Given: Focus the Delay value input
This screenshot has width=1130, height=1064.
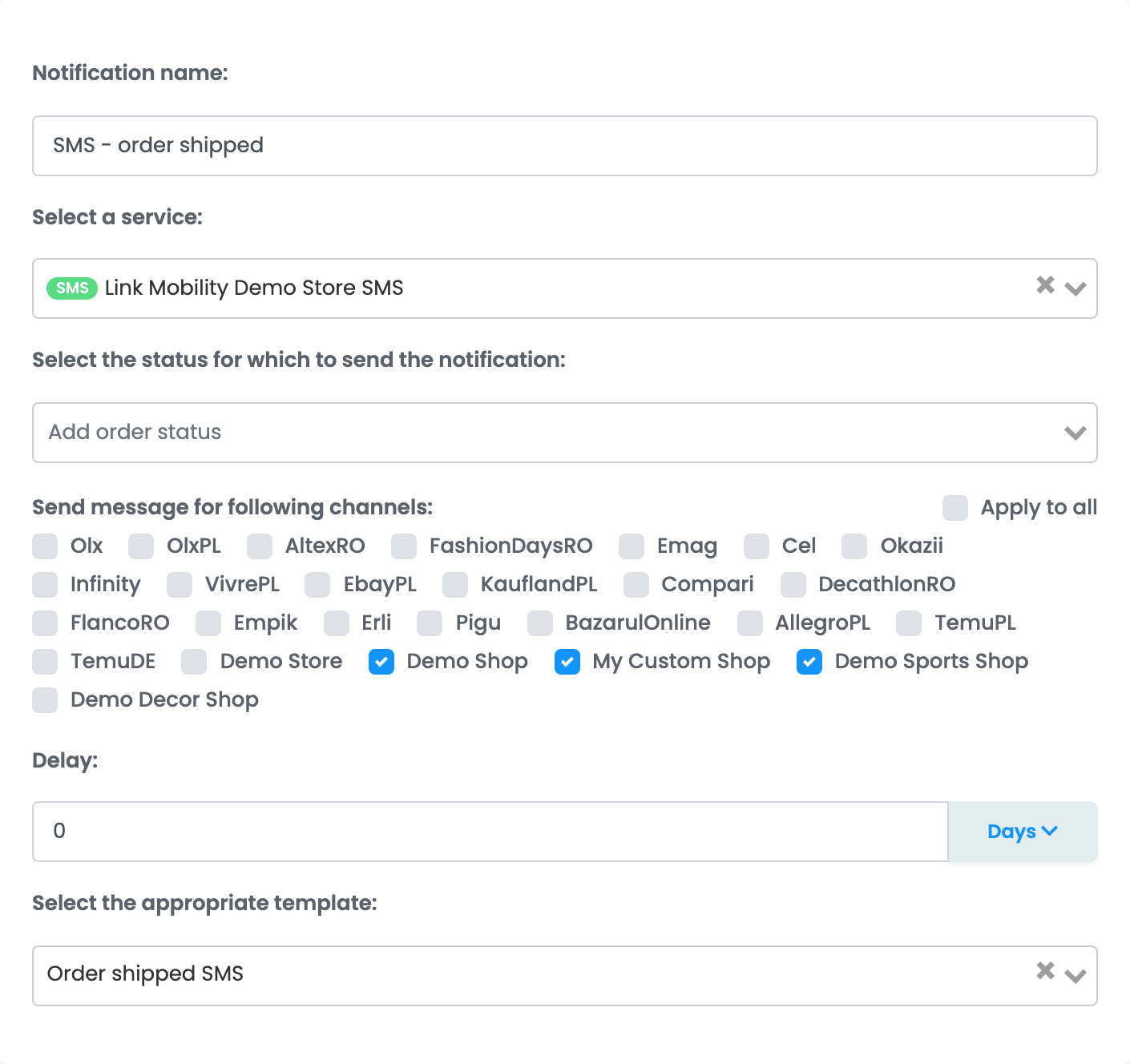Looking at the screenshot, I should 490,832.
